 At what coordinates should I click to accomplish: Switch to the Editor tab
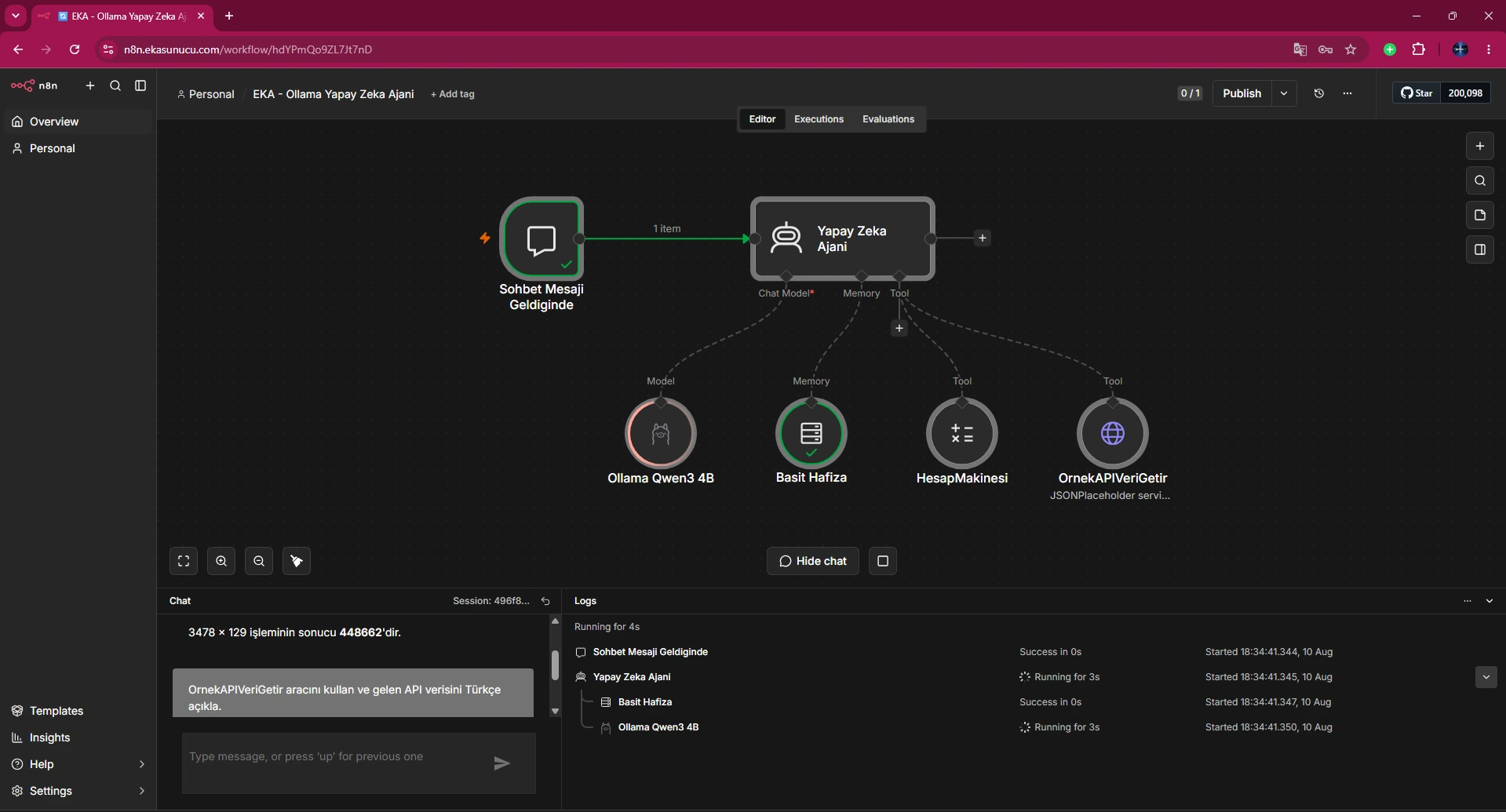pos(762,119)
